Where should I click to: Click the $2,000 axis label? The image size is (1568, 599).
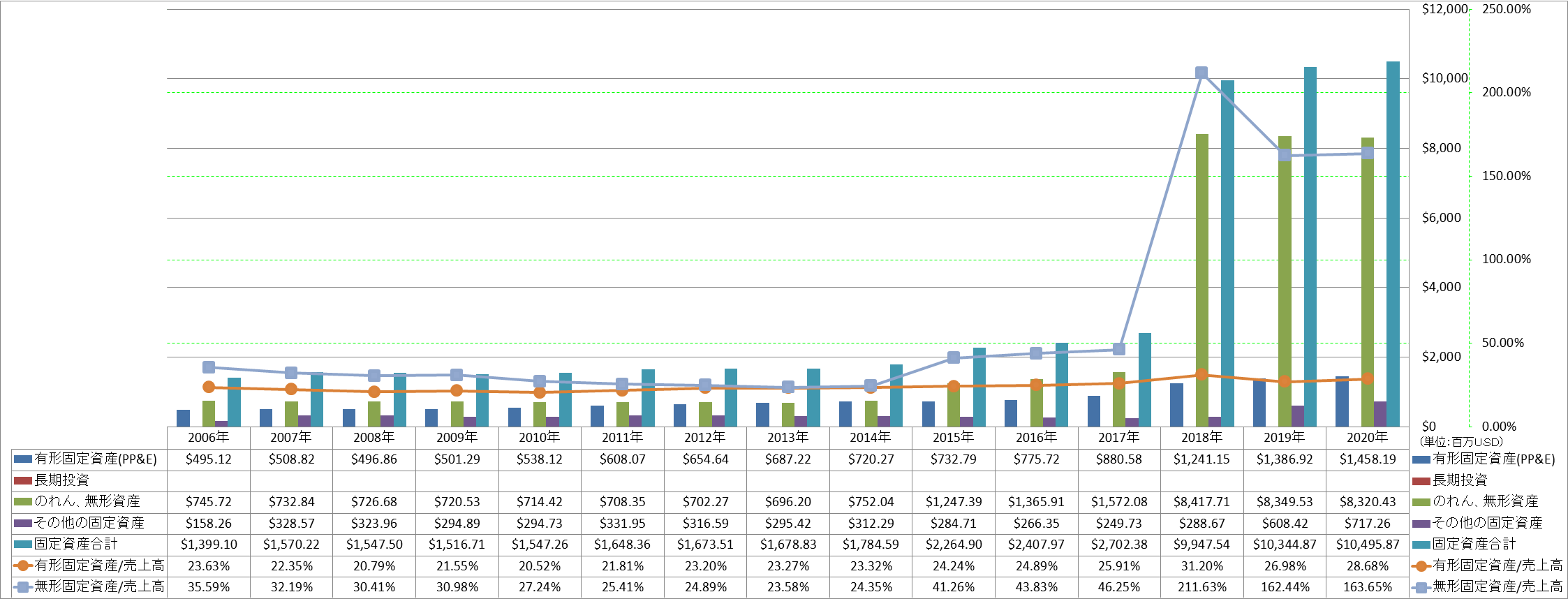(x=1441, y=357)
